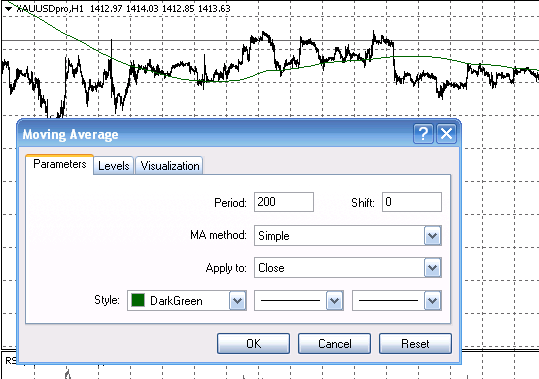The width and height of the screenshot is (539, 379).
Task: Close the Moving Average dialog
Action: [x=446, y=133]
